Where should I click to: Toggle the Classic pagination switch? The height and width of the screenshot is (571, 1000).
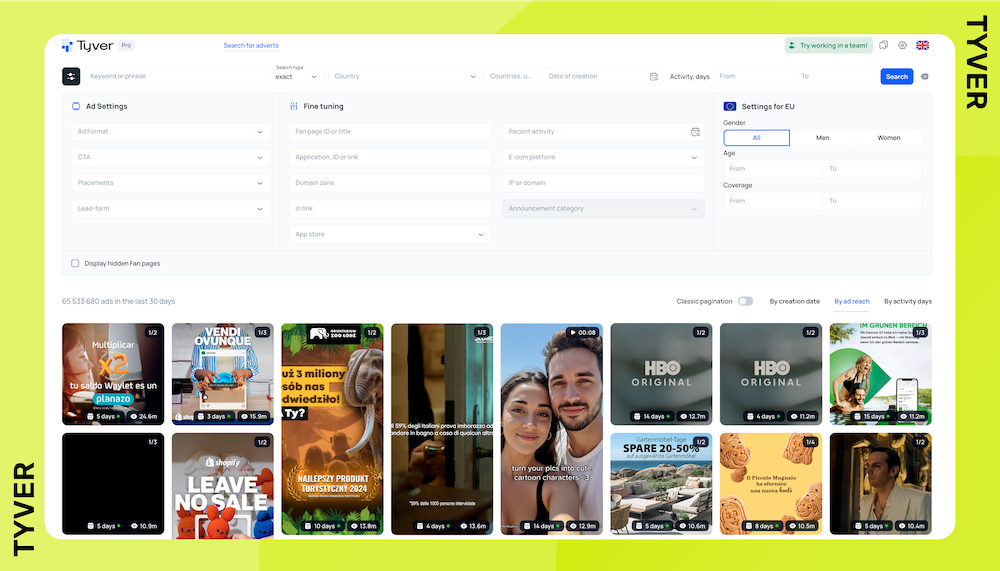pyautogui.click(x=746, y=301)
